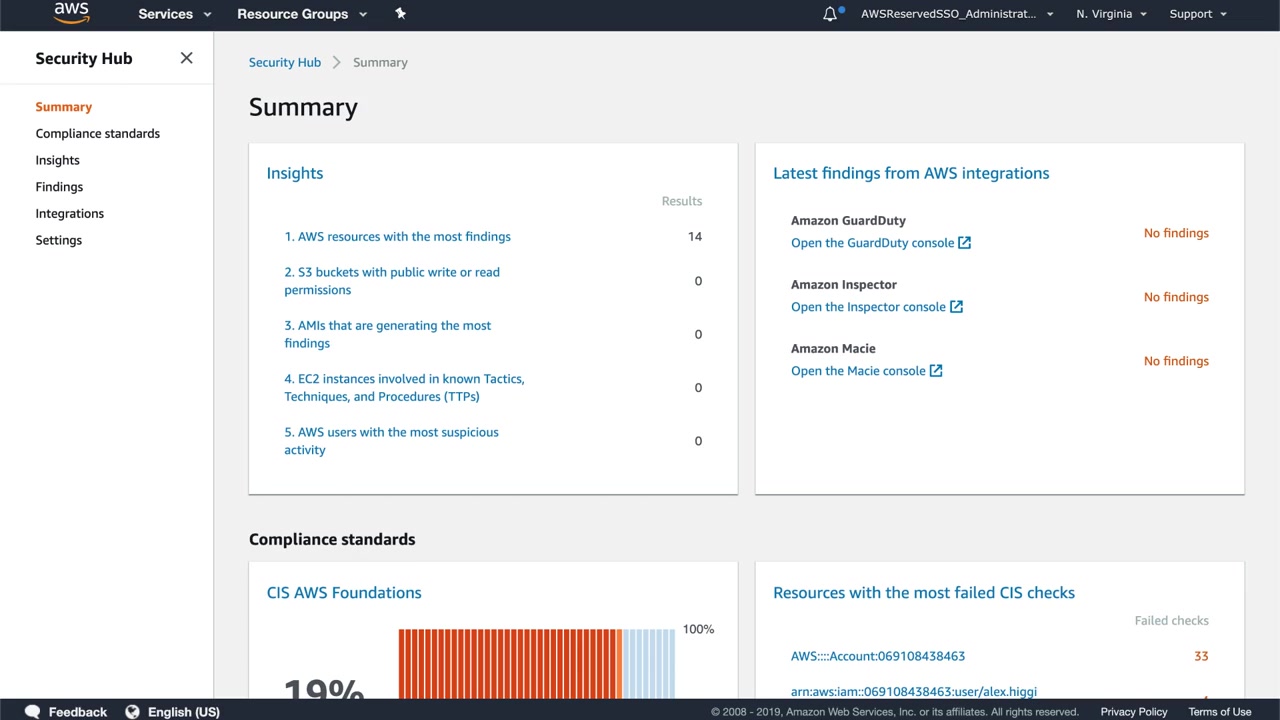Click the Security Hub breadcrumb link
The width and height of the screenshot is (1280, 720).
tap(285, 62)
